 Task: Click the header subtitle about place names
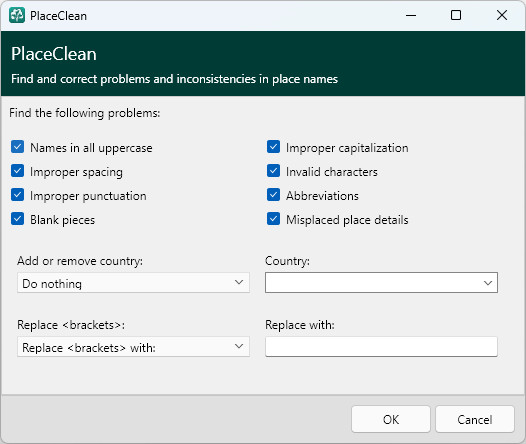point(174,79)
